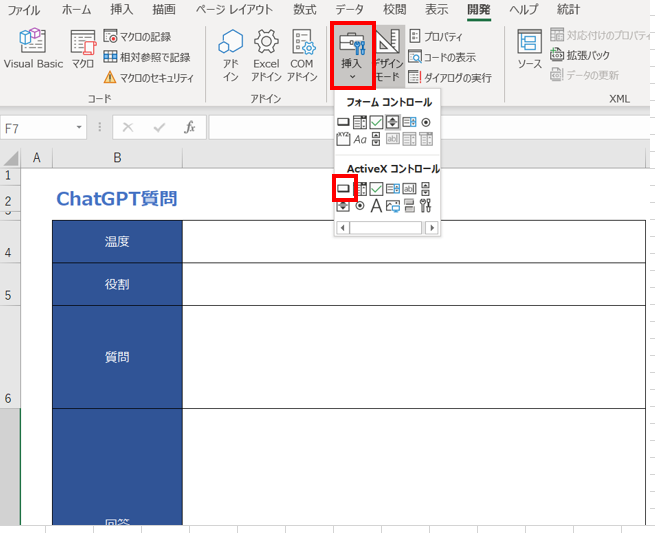Image resolution: width=655 pixels, height=533 pixels.
Task: Click the 質問 label cell
Action: [117, 357]
